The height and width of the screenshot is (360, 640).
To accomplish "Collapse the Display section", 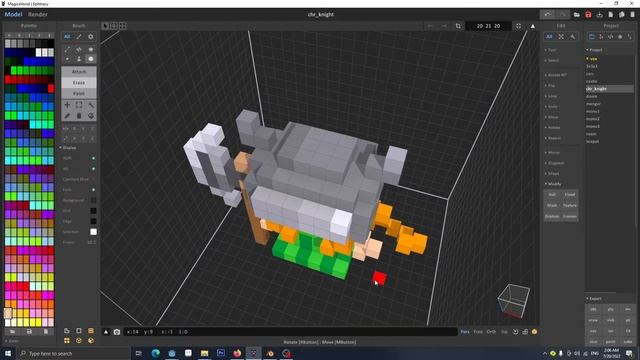I will click(68, 148).
